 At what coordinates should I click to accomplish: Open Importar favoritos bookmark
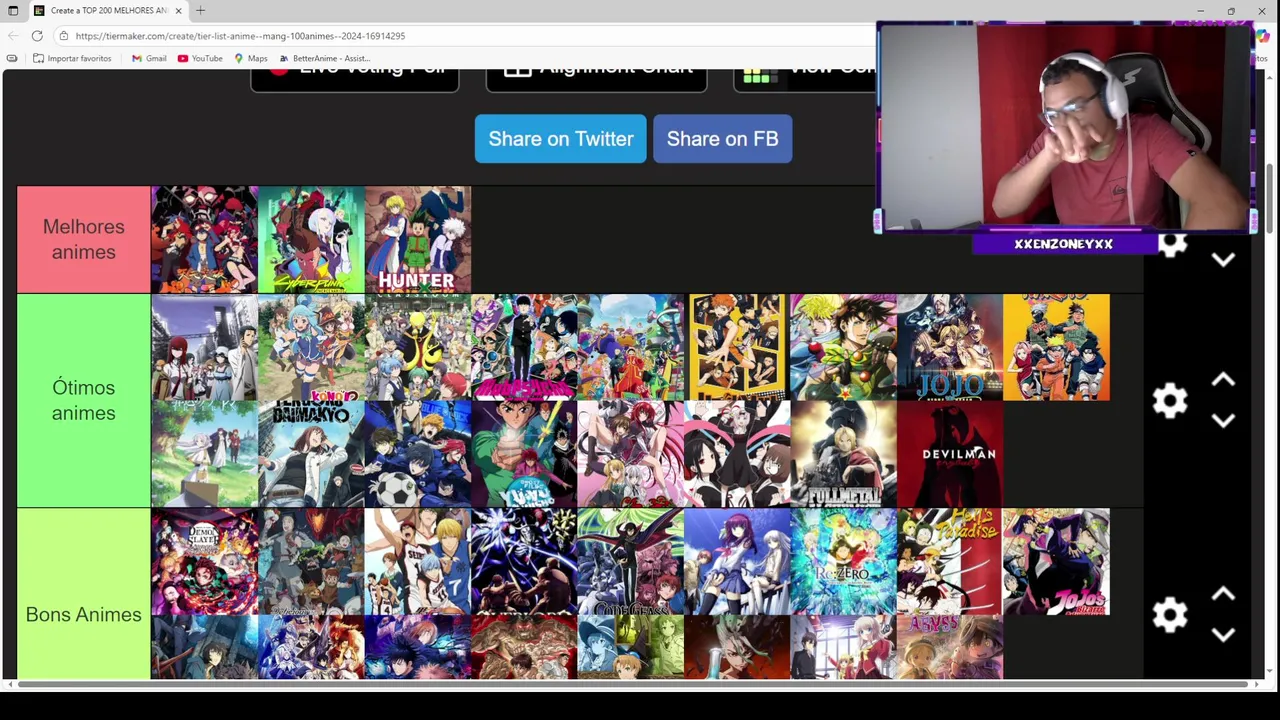coord(72,58)
